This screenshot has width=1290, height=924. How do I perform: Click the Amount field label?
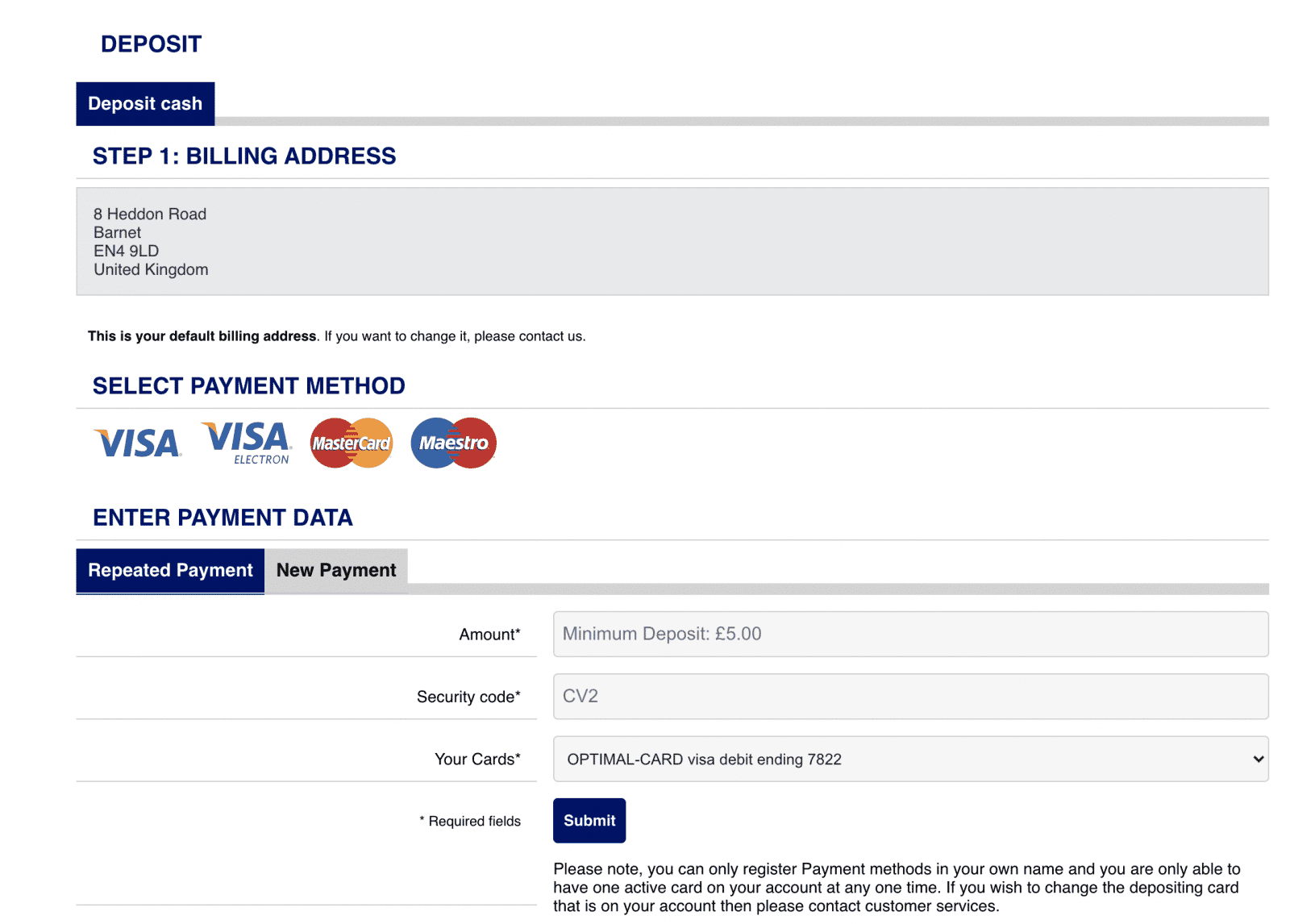pos(490,635)
